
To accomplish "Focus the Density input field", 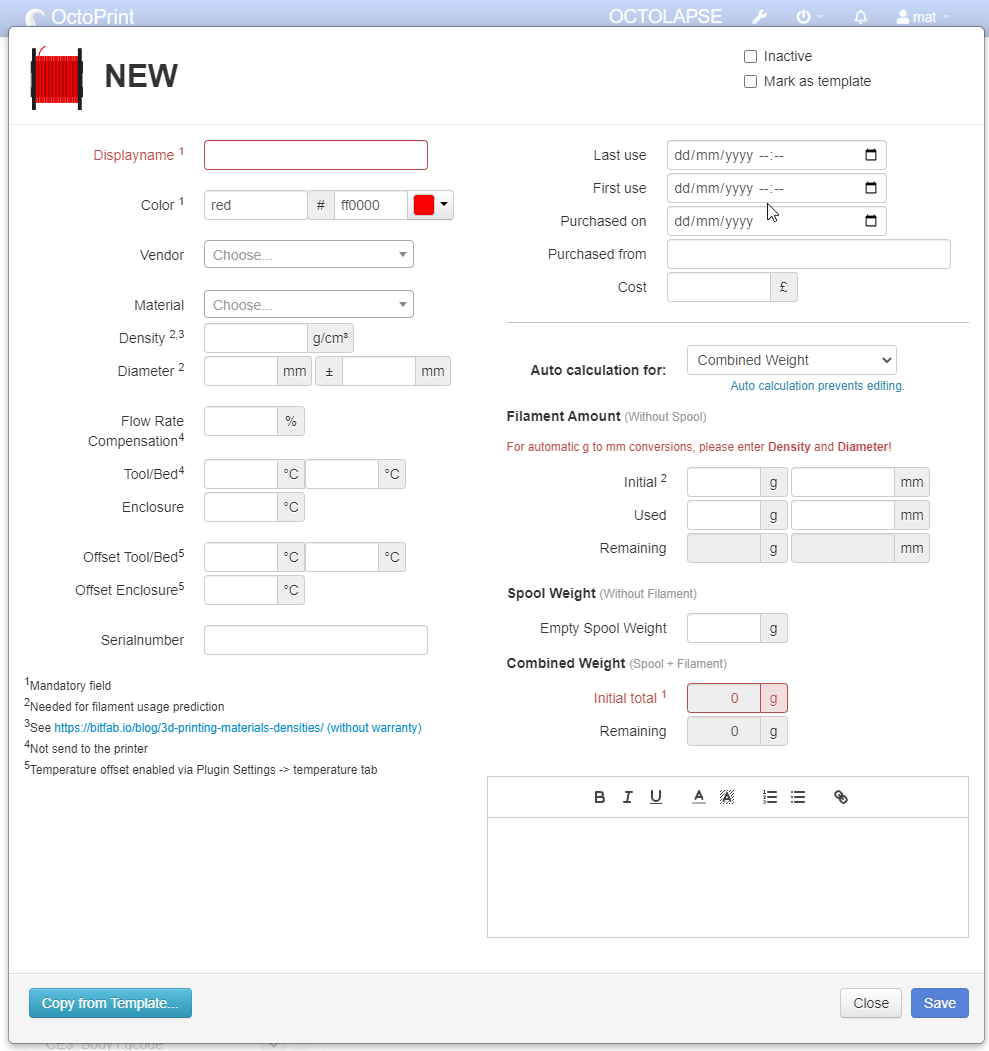I will [256, 338].
